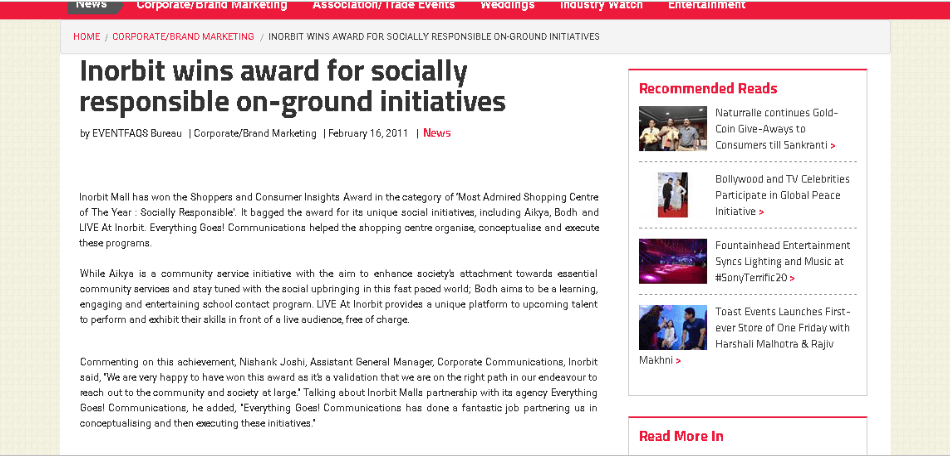Click arrow after Global Peace Initiative

click(x=762, y=212)
